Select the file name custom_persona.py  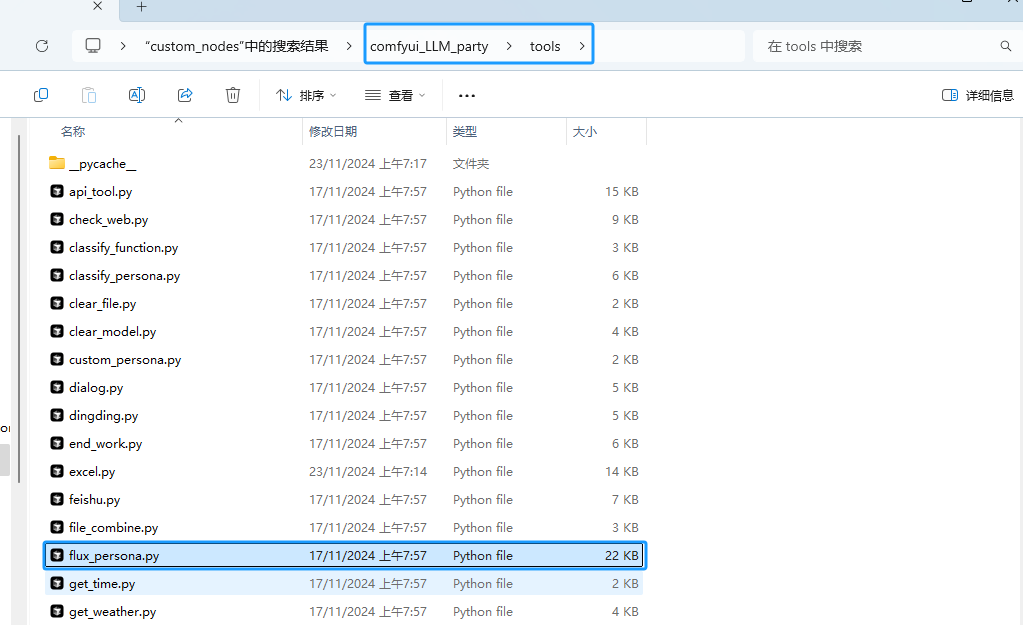[x=125, y=360]
